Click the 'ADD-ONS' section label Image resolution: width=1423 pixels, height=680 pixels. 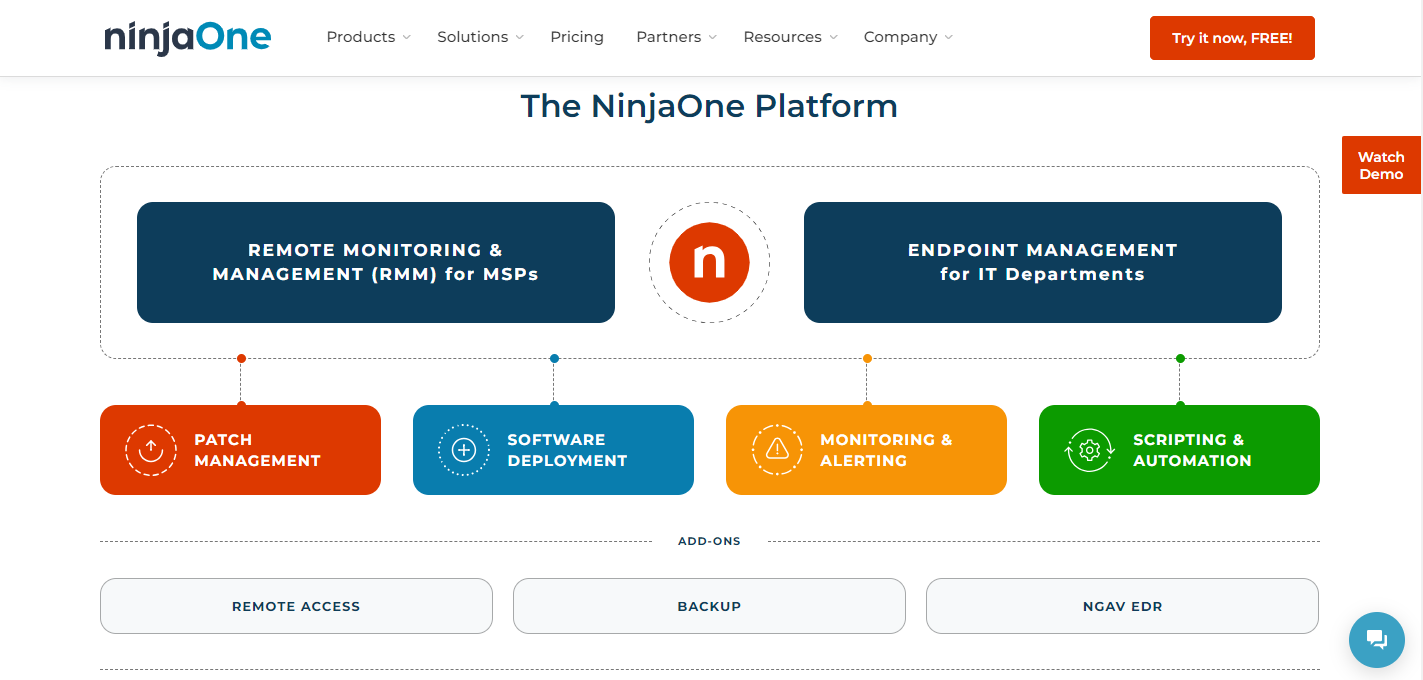click(709, 541)
